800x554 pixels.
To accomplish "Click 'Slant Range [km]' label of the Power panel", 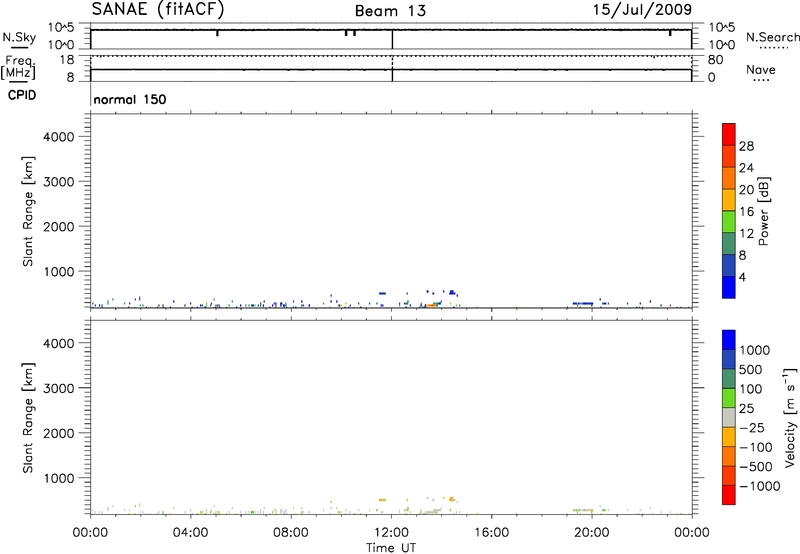I will click(x=28, y=211).
